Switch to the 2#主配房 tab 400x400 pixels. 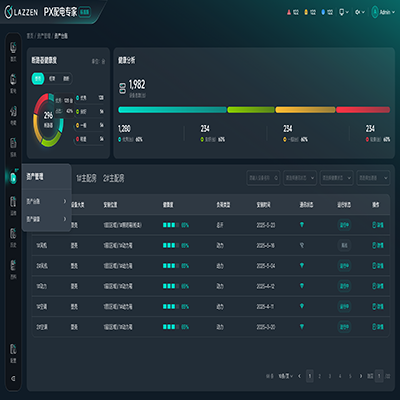[113, 178]
